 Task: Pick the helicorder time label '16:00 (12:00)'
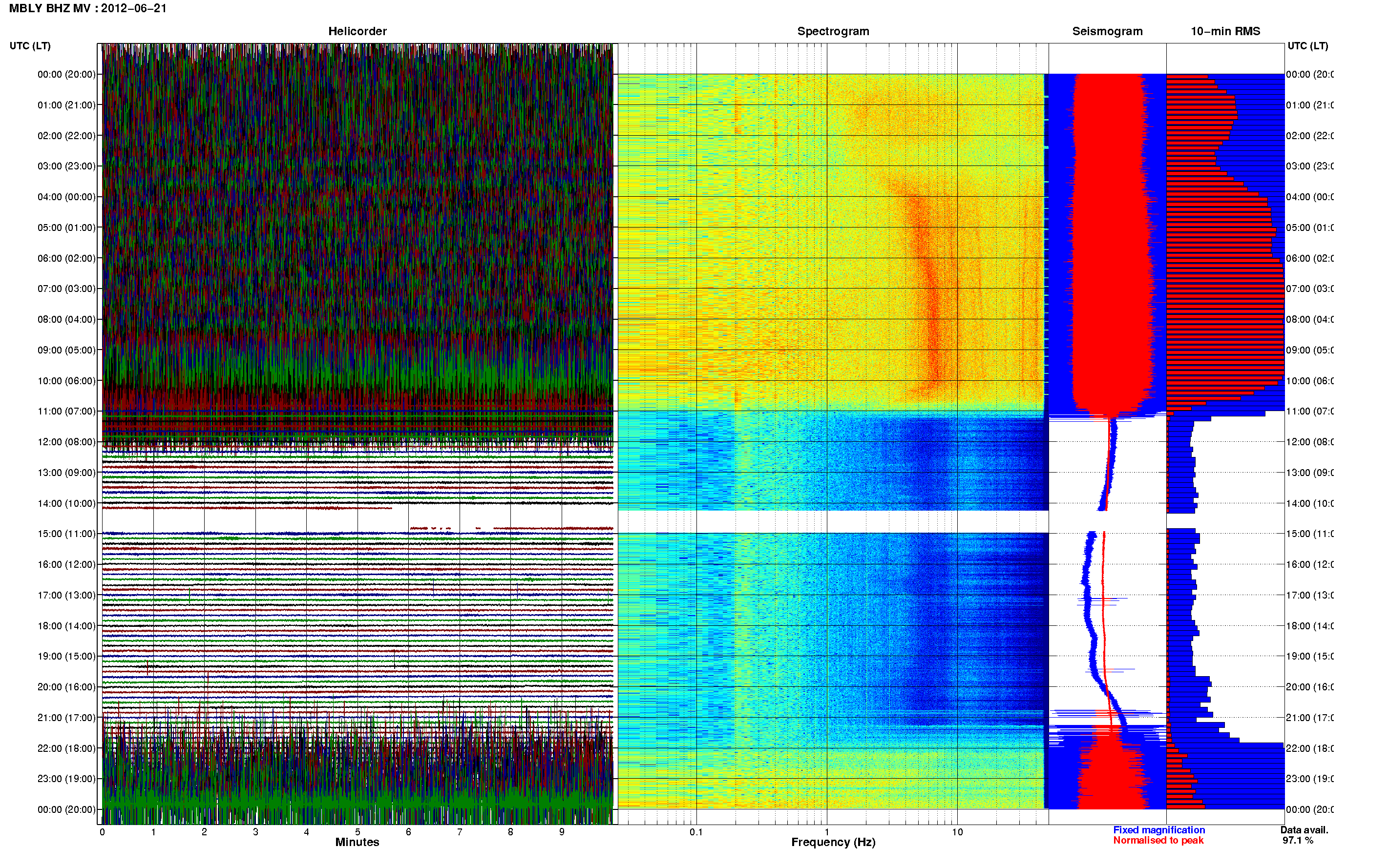[x=66, y=565]
